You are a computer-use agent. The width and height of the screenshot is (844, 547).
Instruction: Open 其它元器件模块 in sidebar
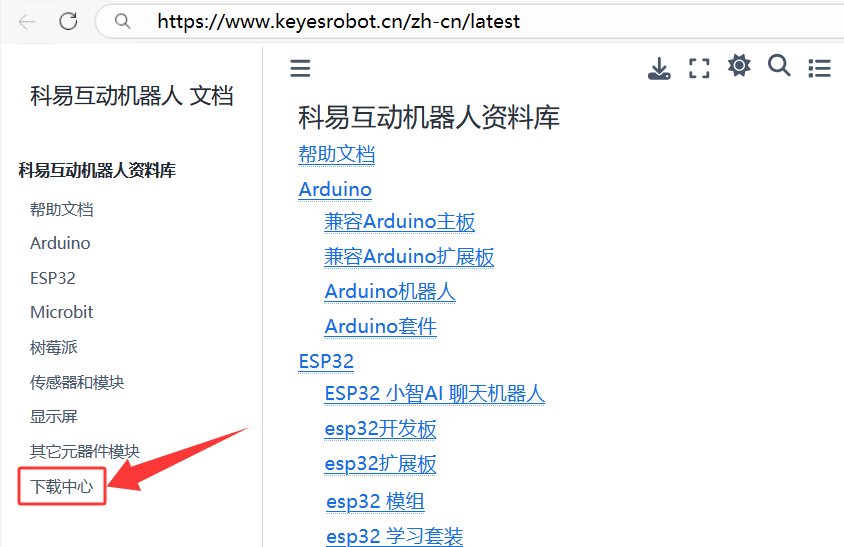pos(85,451)
